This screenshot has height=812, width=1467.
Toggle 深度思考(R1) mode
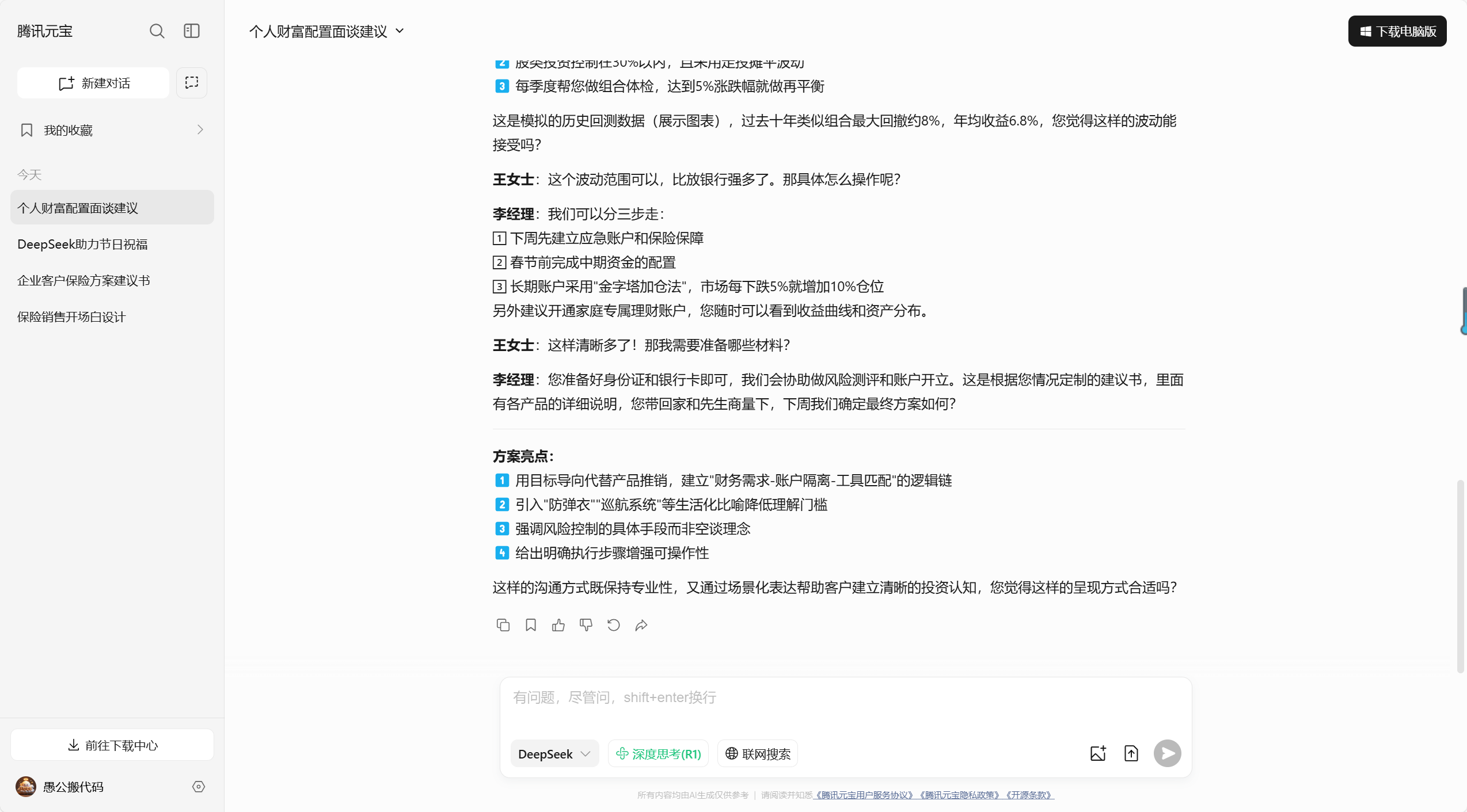click(x=658, y=753)
